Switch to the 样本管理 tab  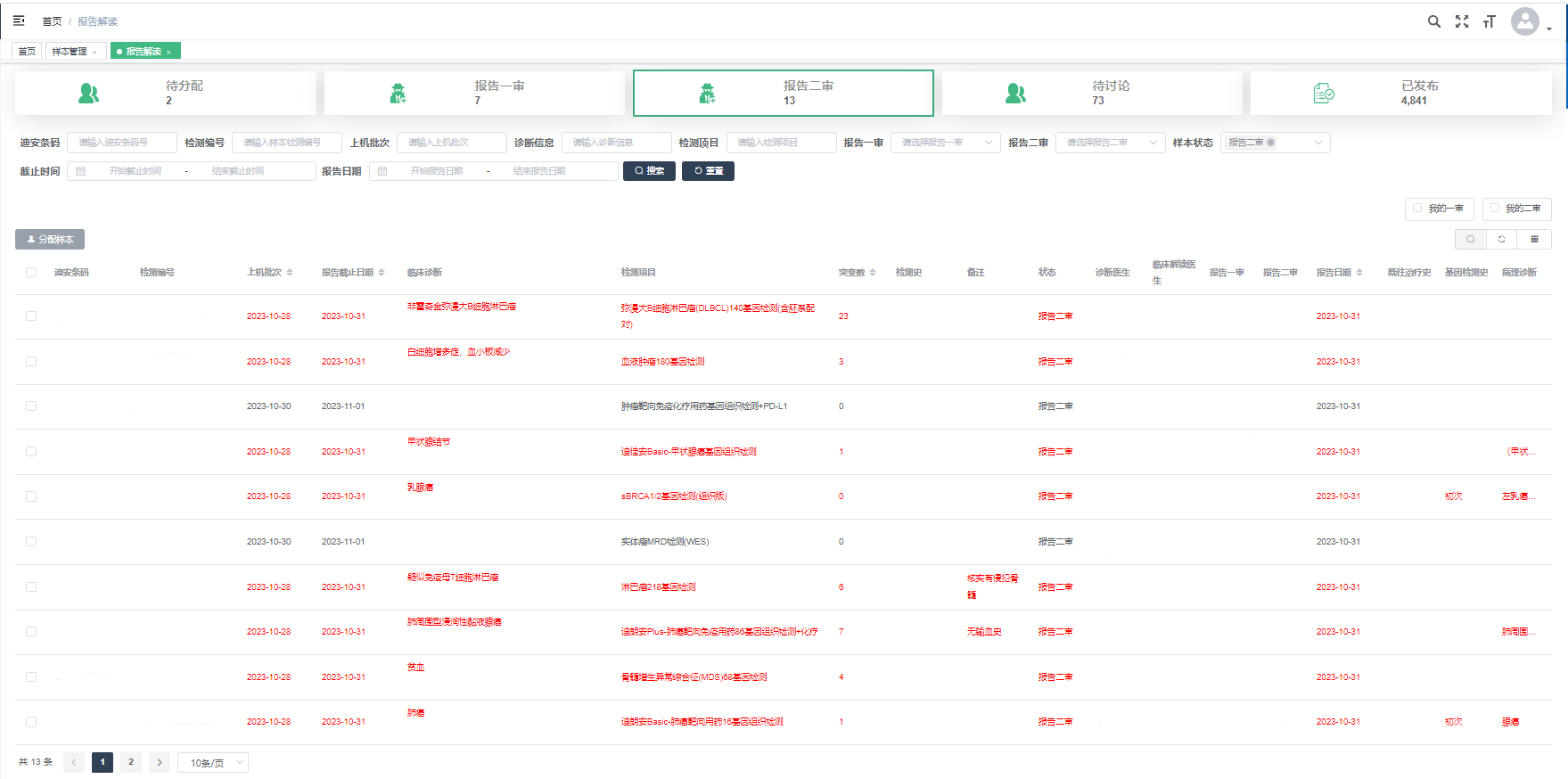pos(70,52)
